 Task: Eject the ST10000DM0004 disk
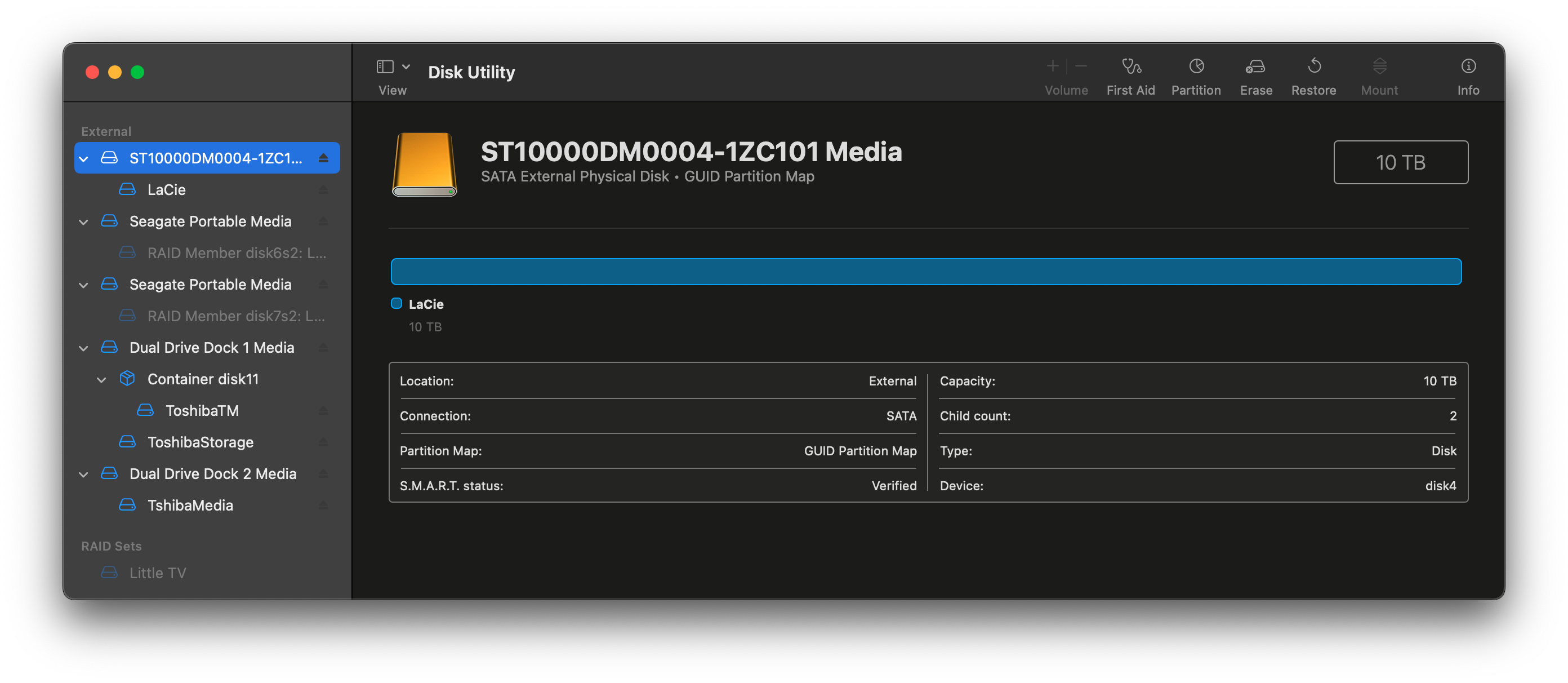click(x=323, y=158)
